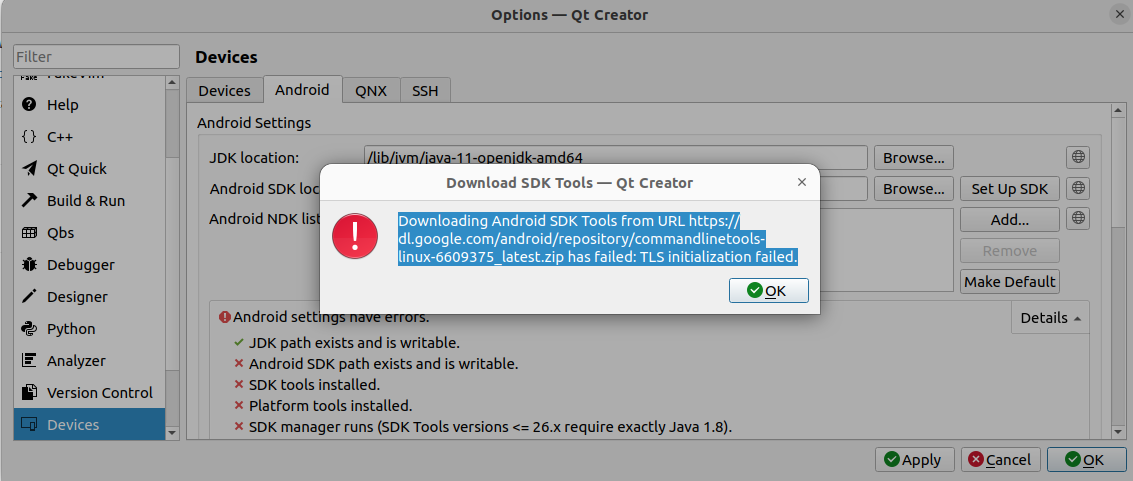Select the Version Control category

(89, 392)
